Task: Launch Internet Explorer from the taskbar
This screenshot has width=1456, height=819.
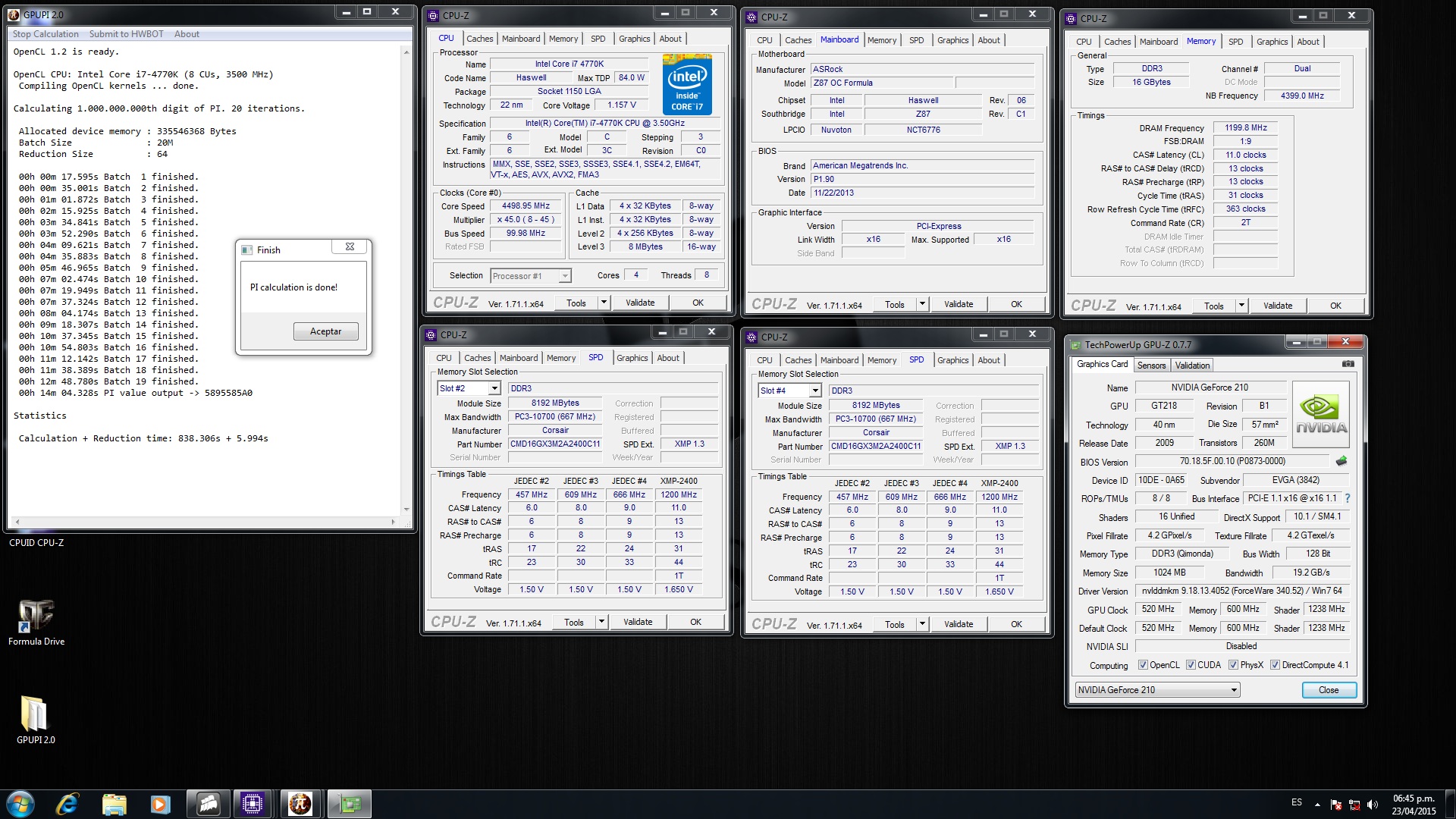Action: (67, 803)
